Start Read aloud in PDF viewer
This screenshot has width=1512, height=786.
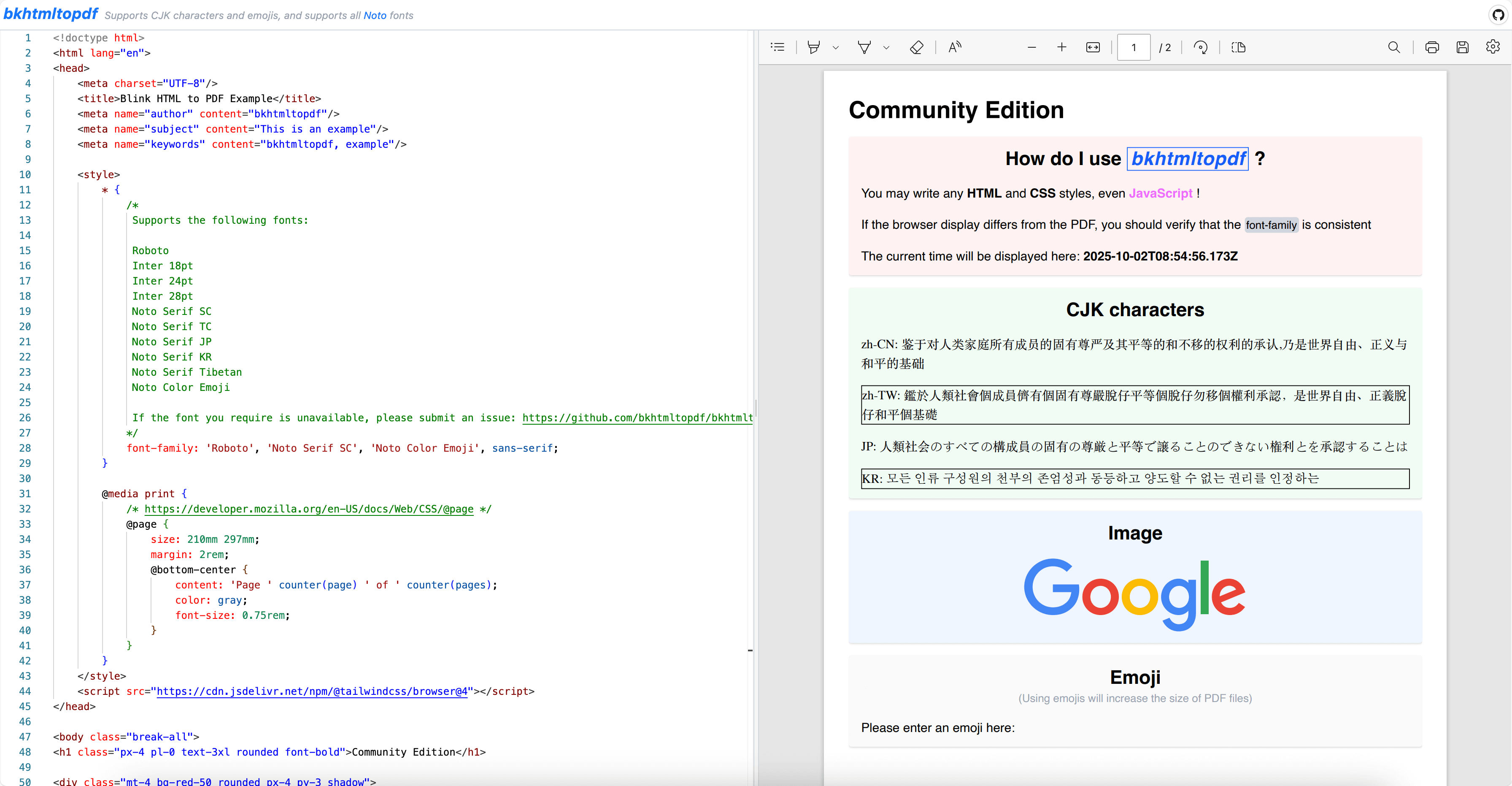pyautogui.click(x=955, y=47)
